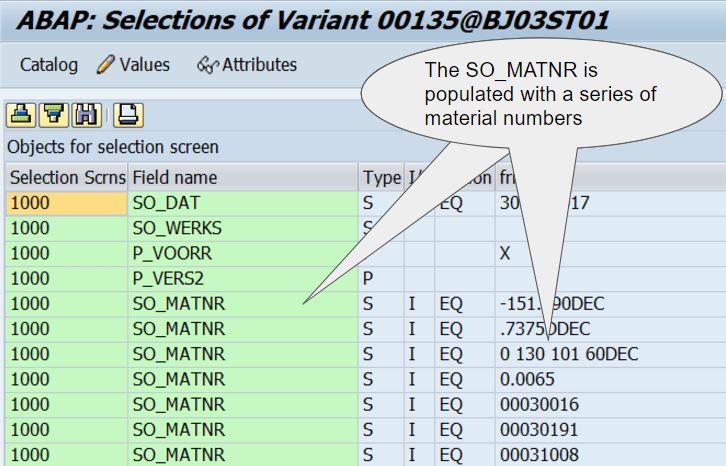Viewport: 726px width, 466px height.
Task: Click the Field name column header
Action: pos(243,177)
